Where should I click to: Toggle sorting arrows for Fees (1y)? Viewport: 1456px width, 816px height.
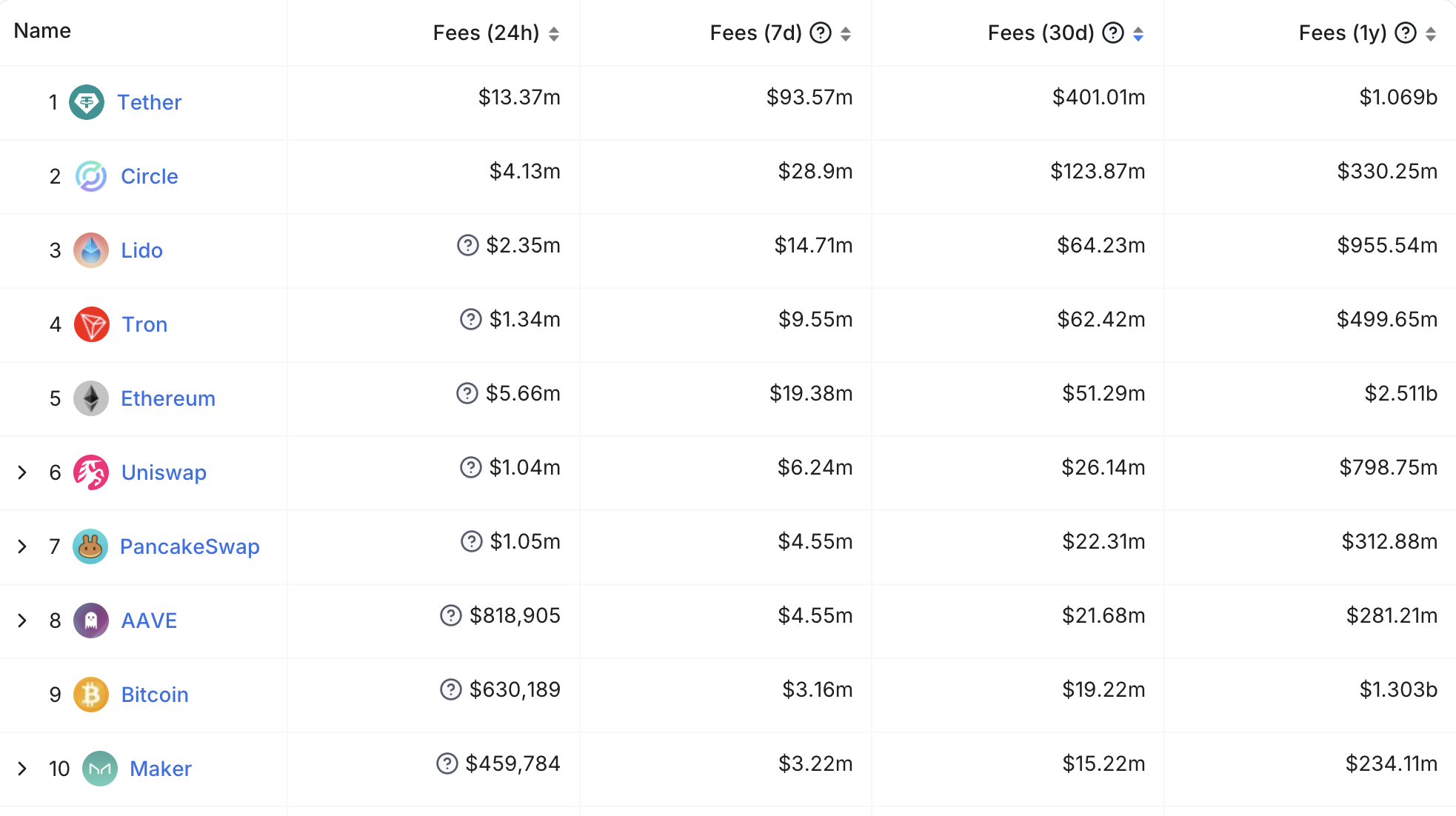pyautogui.click(x=1431, y=33)
